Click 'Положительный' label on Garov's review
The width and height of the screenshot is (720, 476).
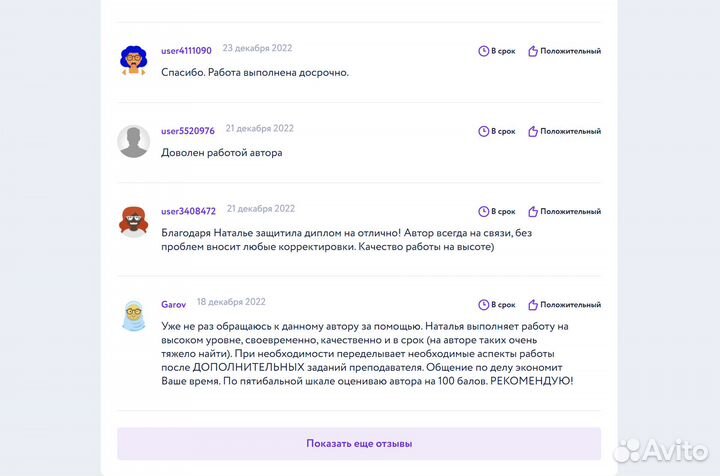click(570, 304)
